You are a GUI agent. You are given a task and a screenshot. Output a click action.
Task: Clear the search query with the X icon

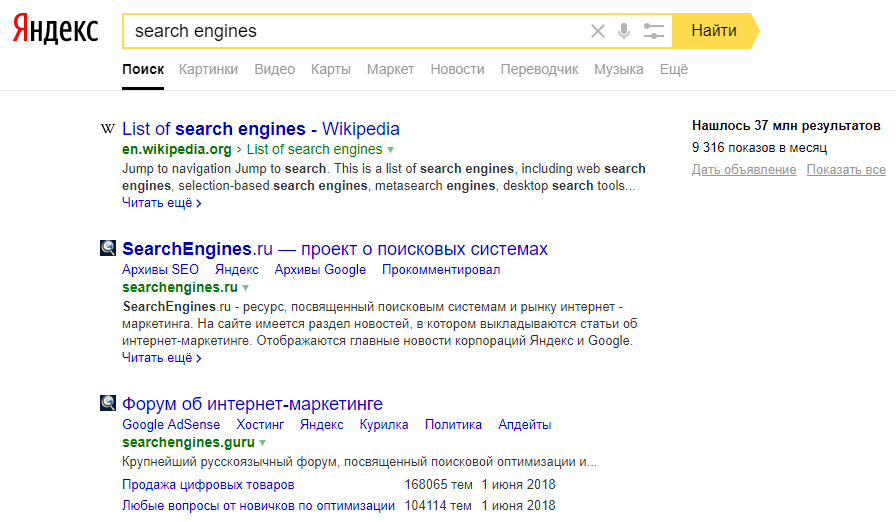click(598, 31)
